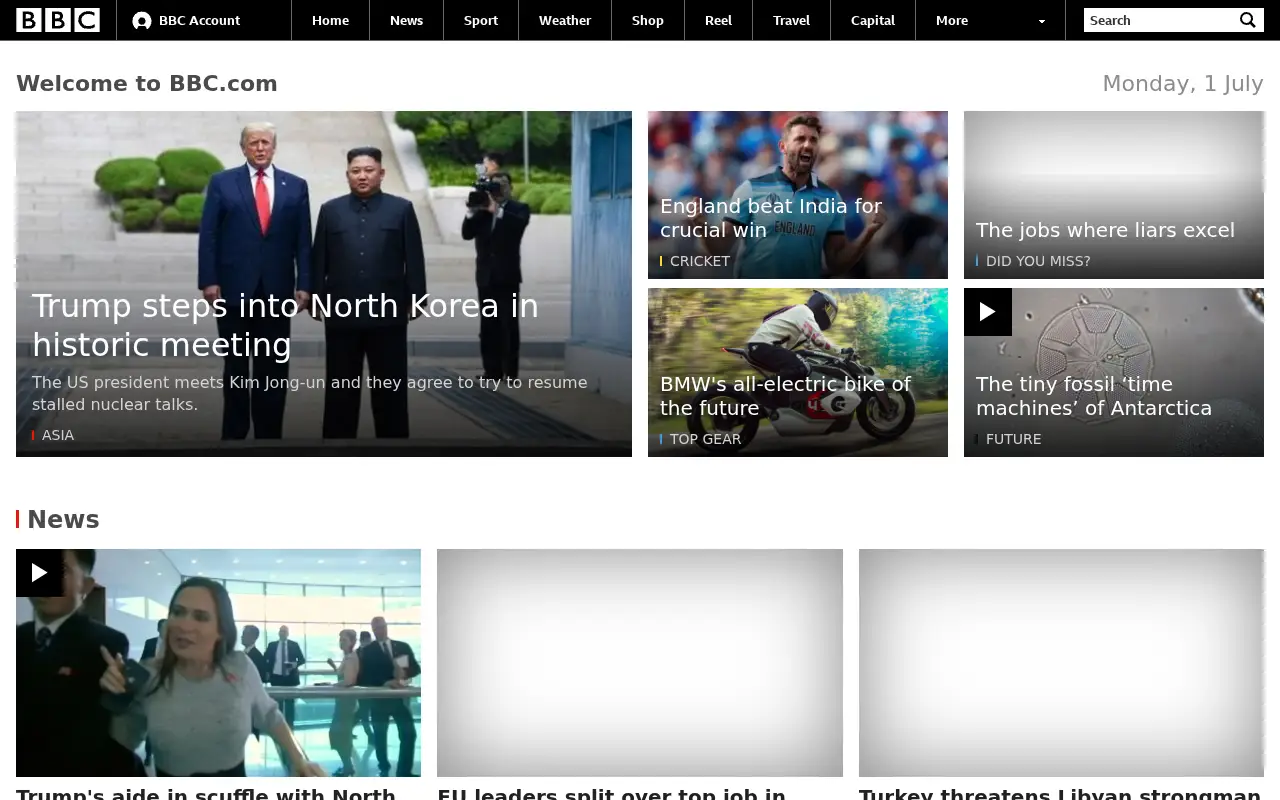Click the ASIA tag on lead story
Viewport: 1280px width, 800px height.
coord(58,435)
